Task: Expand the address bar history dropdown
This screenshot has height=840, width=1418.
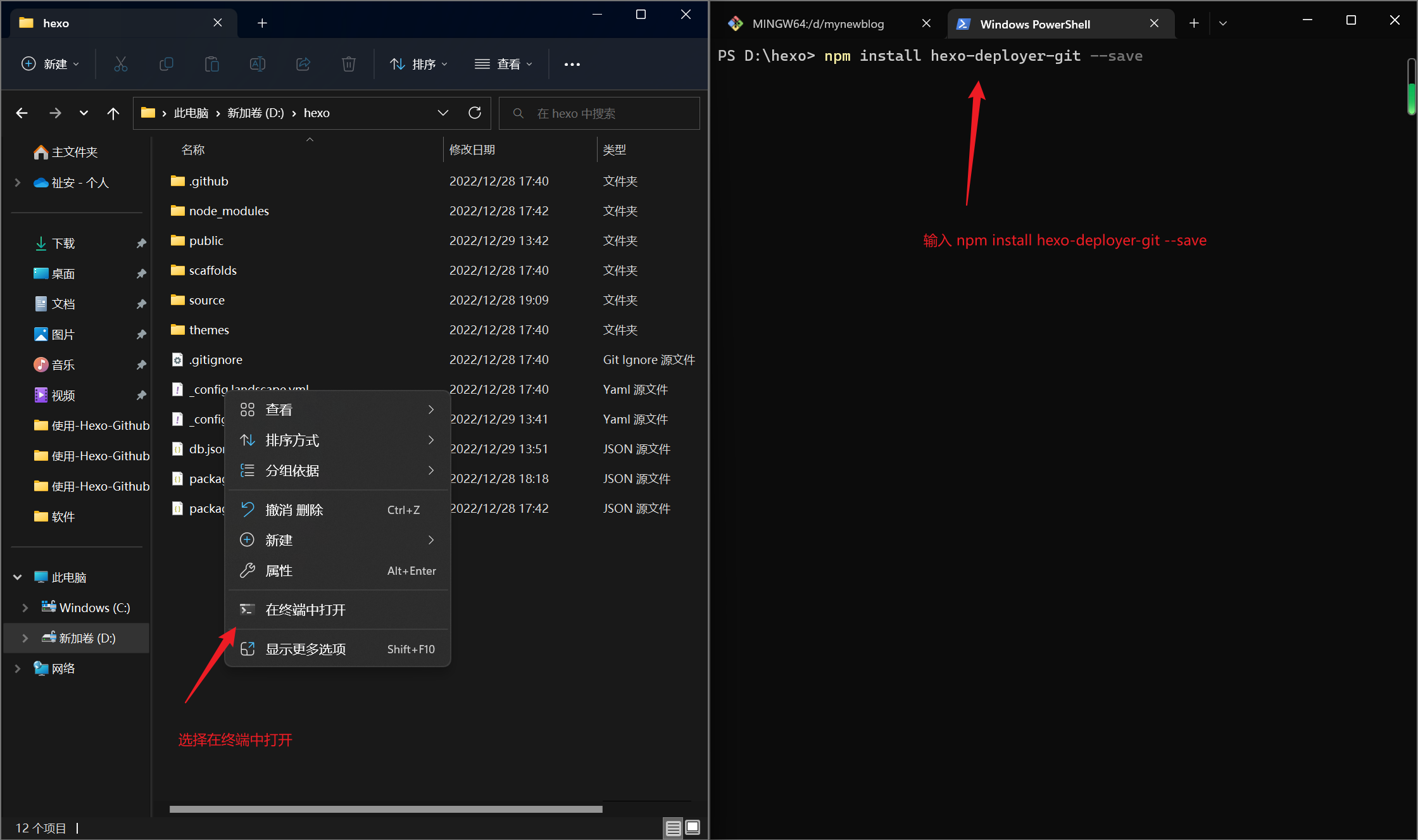Action: [x=443, y=113]
